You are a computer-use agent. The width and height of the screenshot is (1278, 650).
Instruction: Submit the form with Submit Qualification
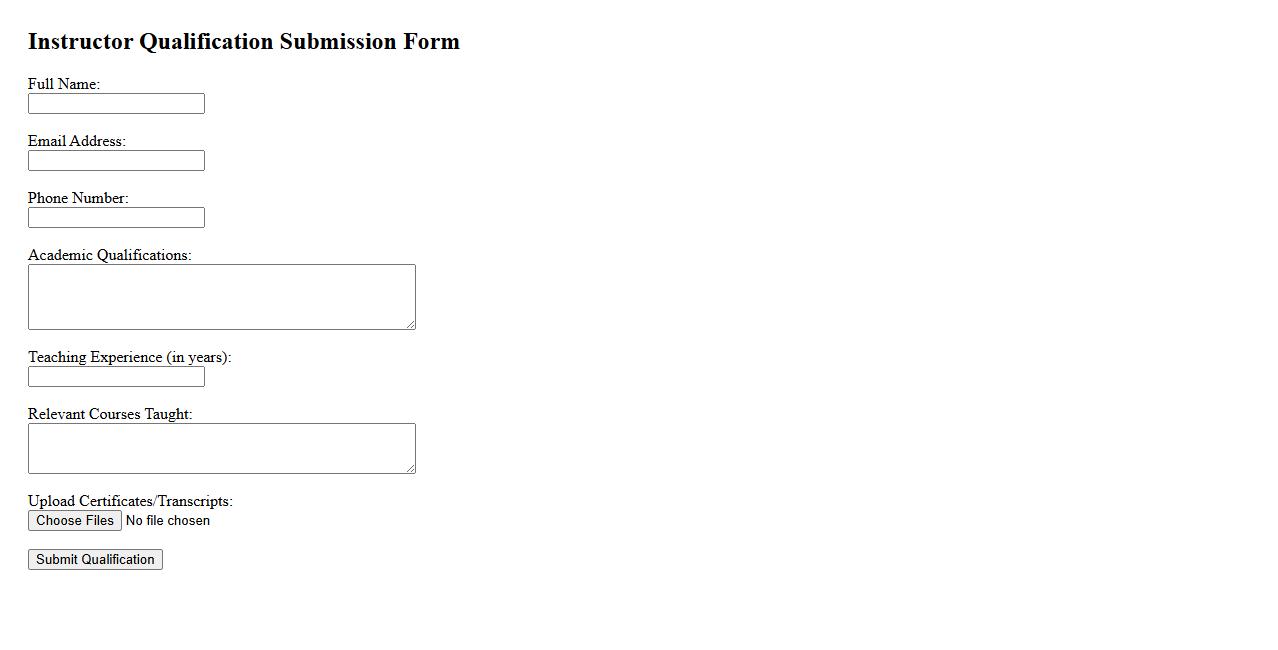[95, 560]
